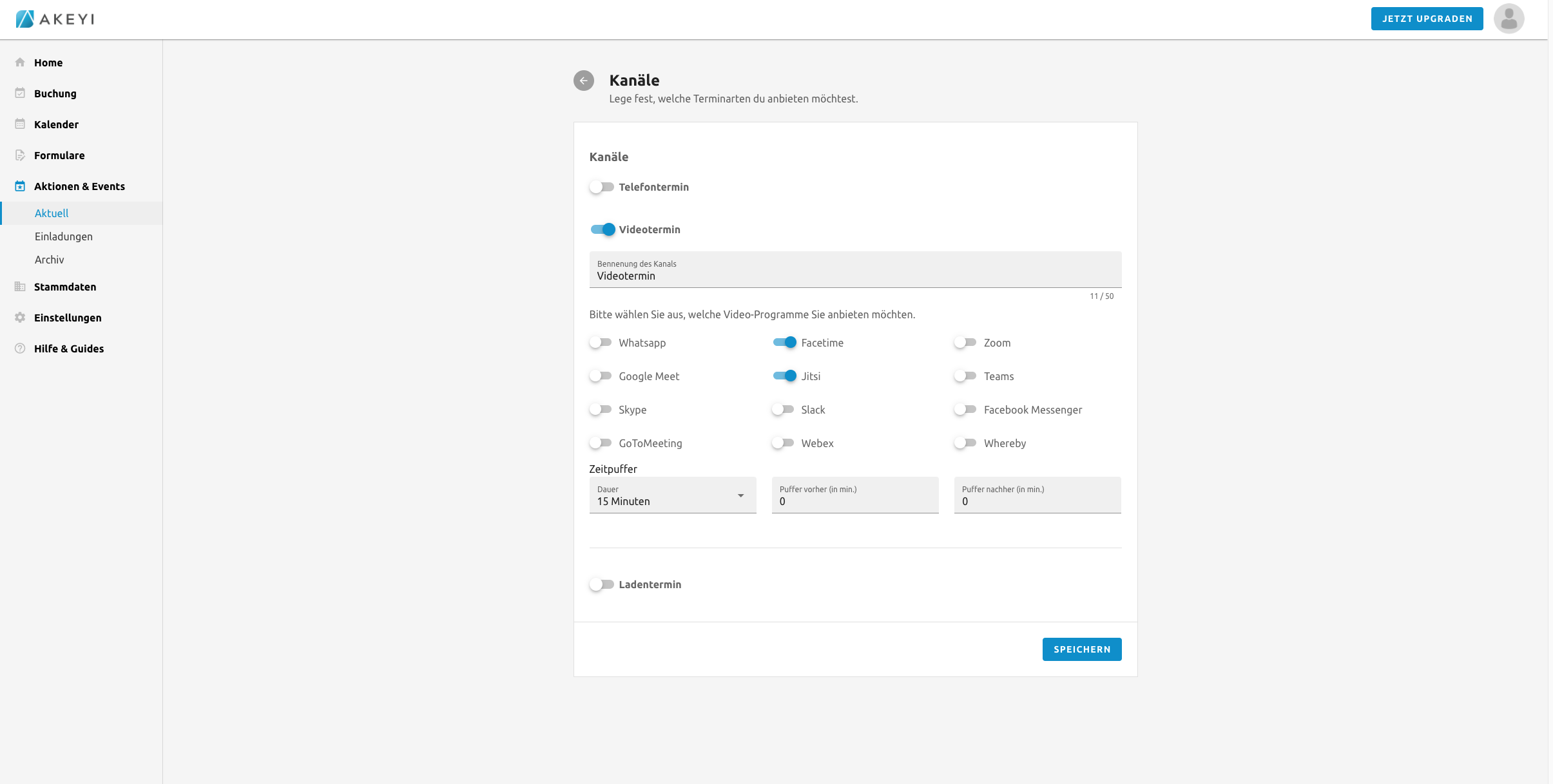This screenshot has width=1553, height=784.
Task: Enable the Zoom video program toggle
Action: [x=965, y=343]
